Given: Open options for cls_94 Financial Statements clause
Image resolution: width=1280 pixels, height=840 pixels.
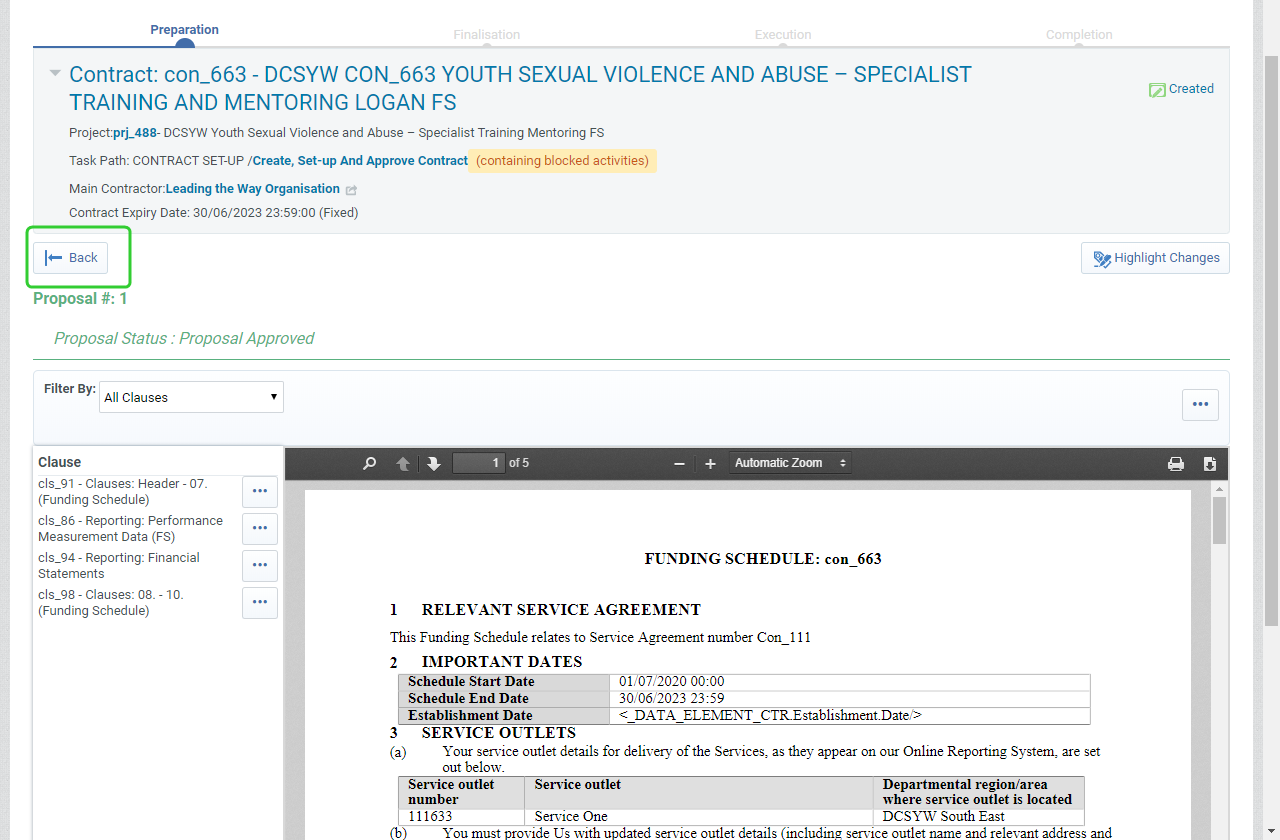Looking at the screenshot, I should (x=260, y=565).
